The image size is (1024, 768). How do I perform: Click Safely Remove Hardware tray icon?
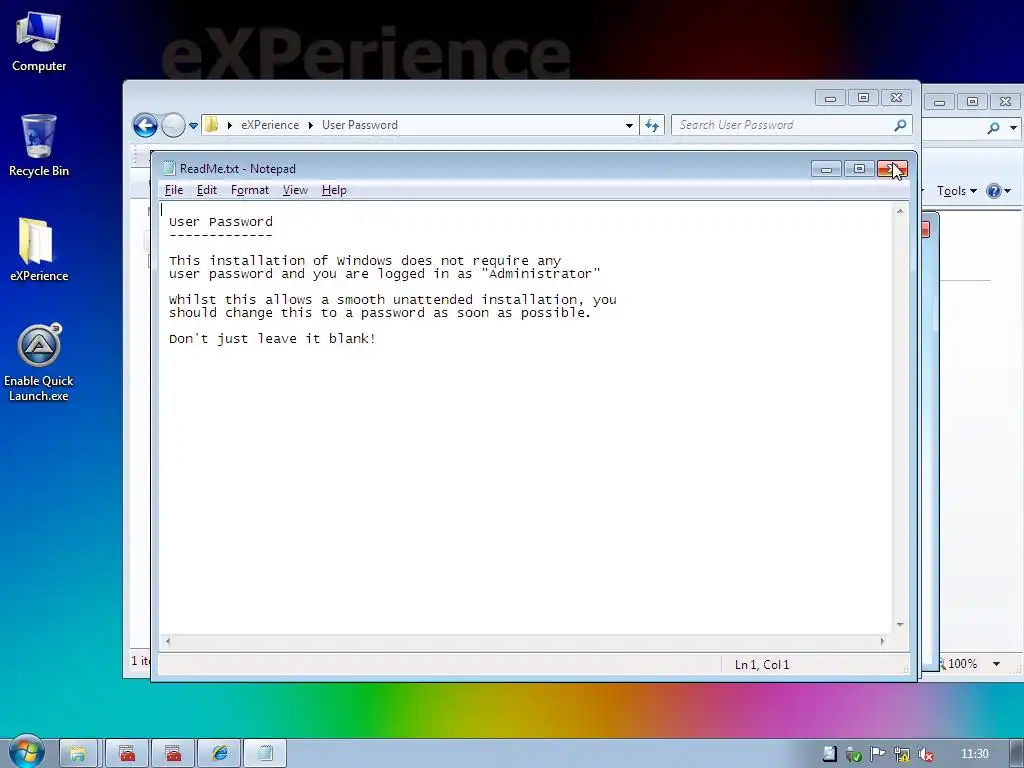853,754
